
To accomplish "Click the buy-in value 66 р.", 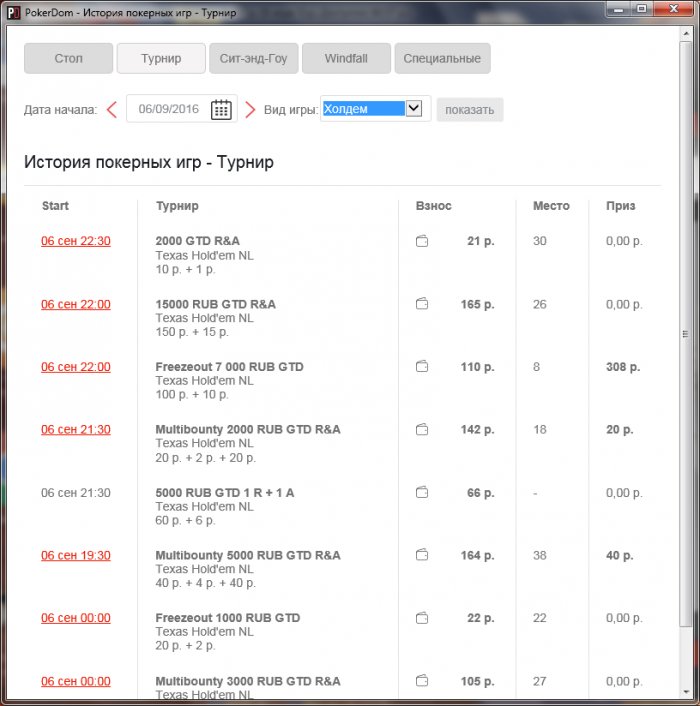I will (x=480, y=493).
